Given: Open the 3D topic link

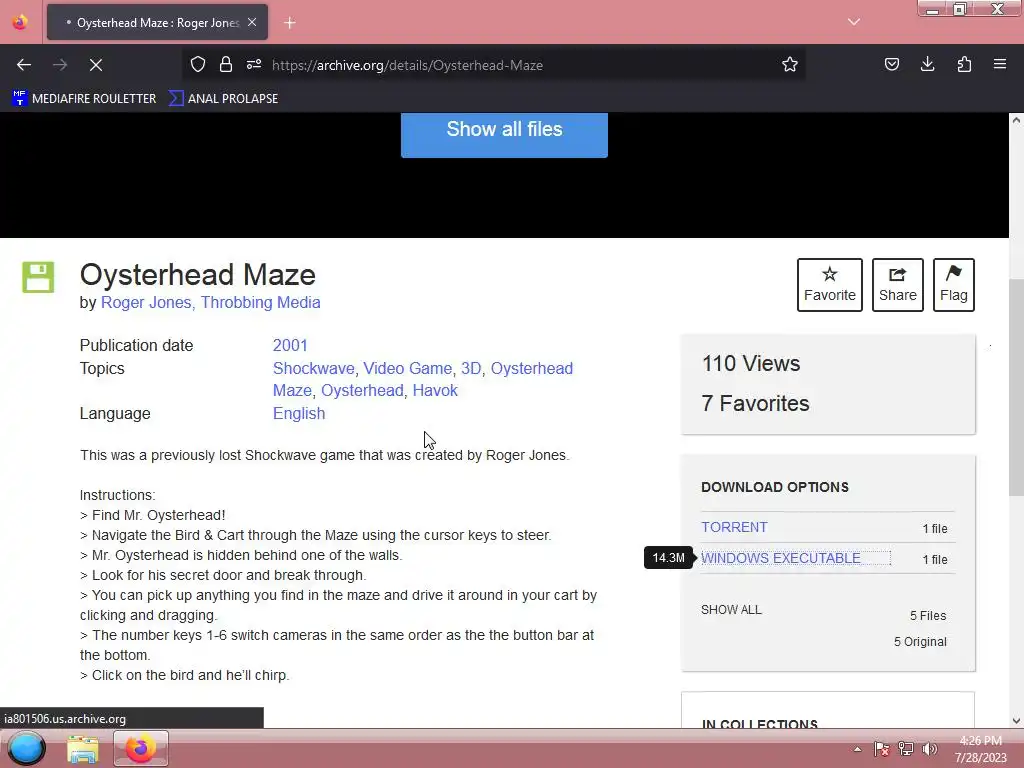Looking at the screenshot, I should coord(471,368).
